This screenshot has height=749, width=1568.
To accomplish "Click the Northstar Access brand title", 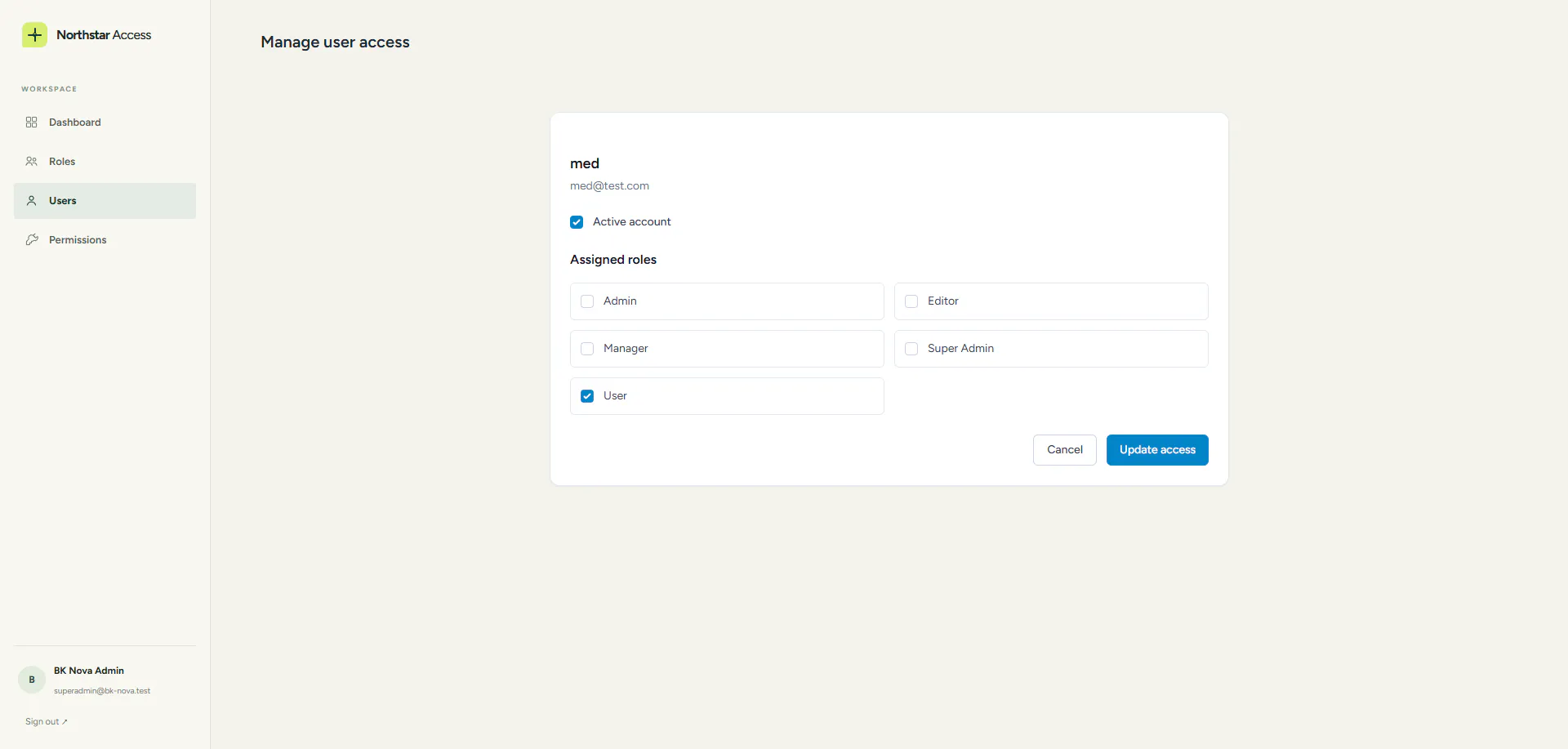I will coord(104,35).
